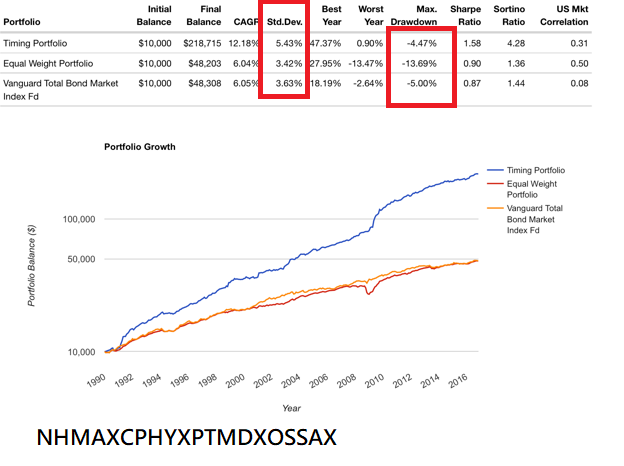Image resolution: width=624 pixels, height=466 pixels.
Task: Click the Vanguard Total Bond Market legend entry
Action: point(525,219)
